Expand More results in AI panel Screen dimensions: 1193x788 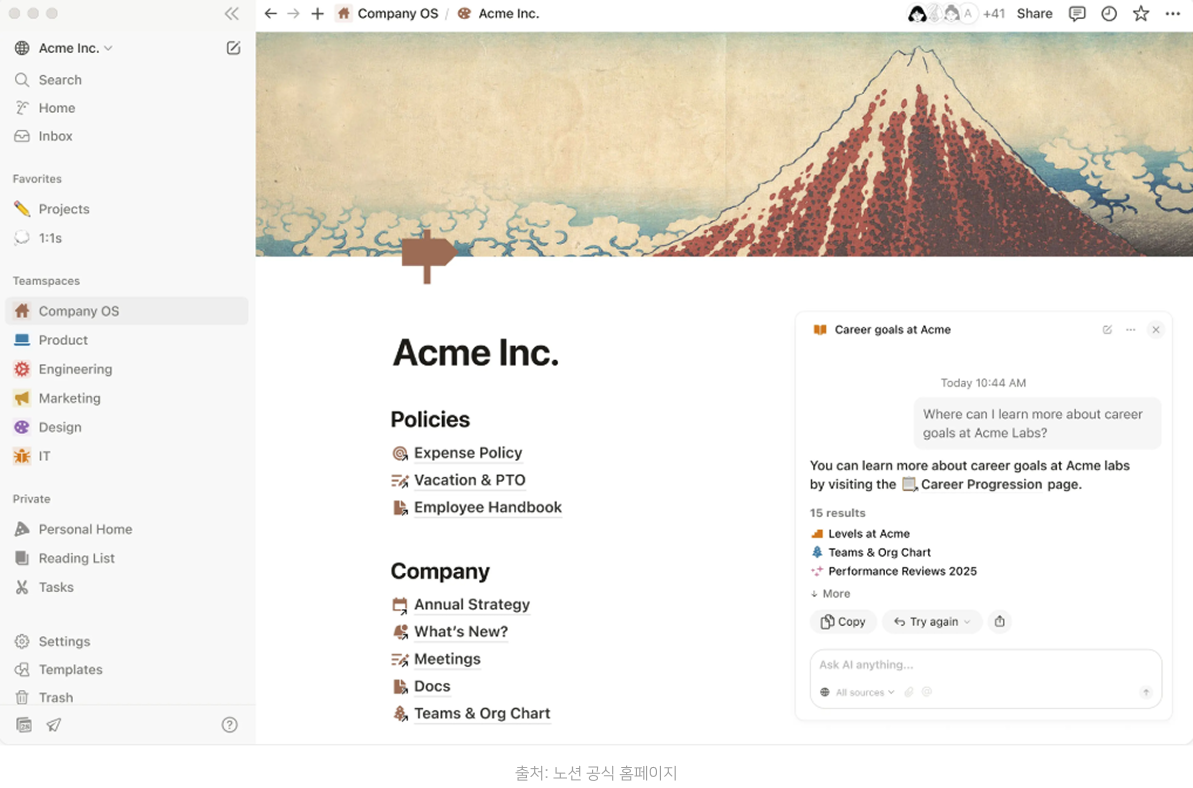point(830,593)
